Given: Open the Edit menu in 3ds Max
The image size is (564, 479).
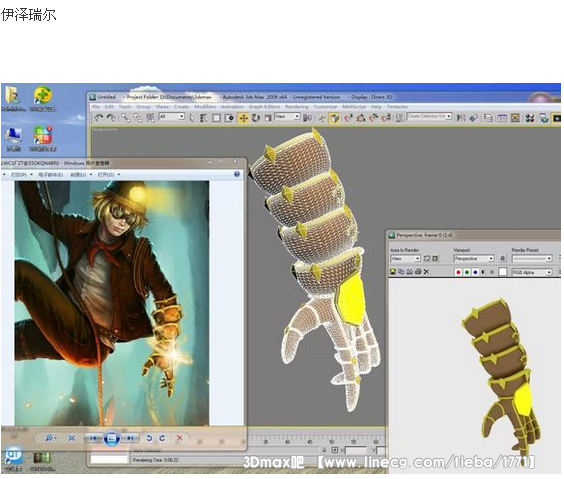Looking at the screenshot, I should click(x=109, y=107).
